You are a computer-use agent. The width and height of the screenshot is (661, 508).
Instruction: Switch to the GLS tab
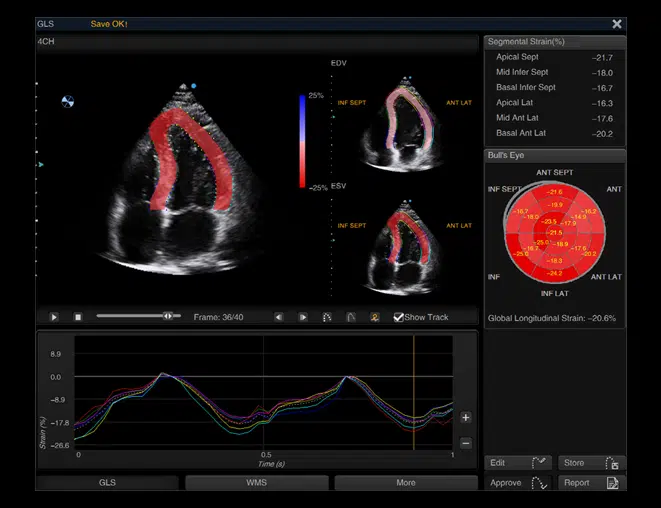(107, 483)
